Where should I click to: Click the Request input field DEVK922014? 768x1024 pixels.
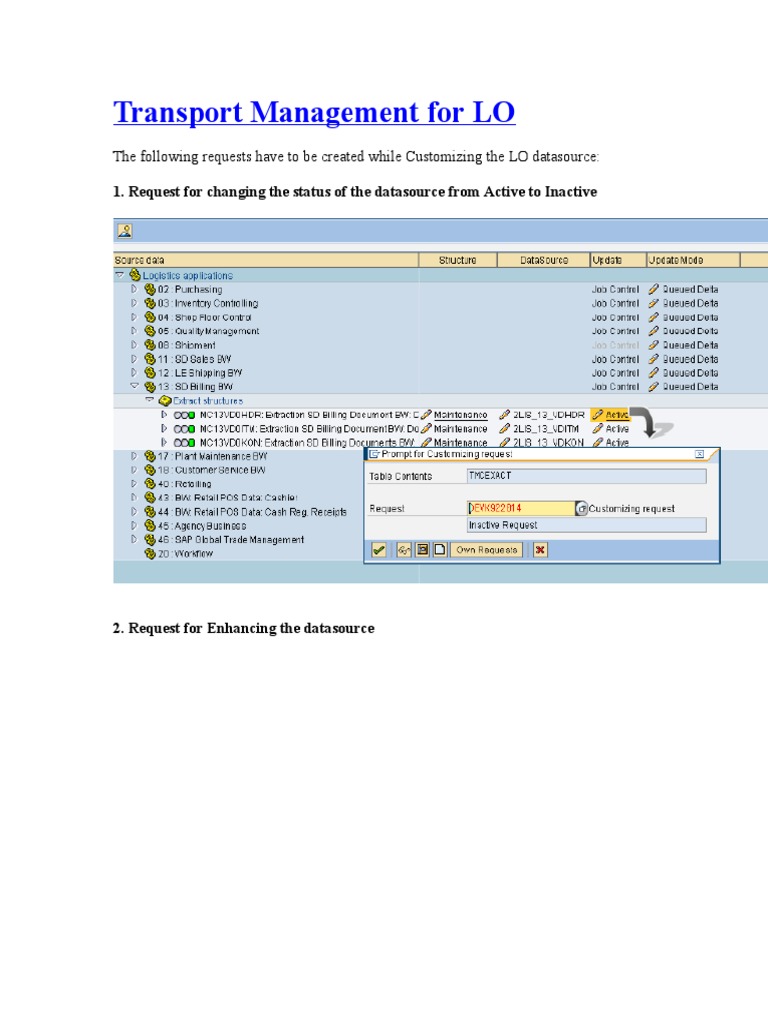(x=520, y=508)
